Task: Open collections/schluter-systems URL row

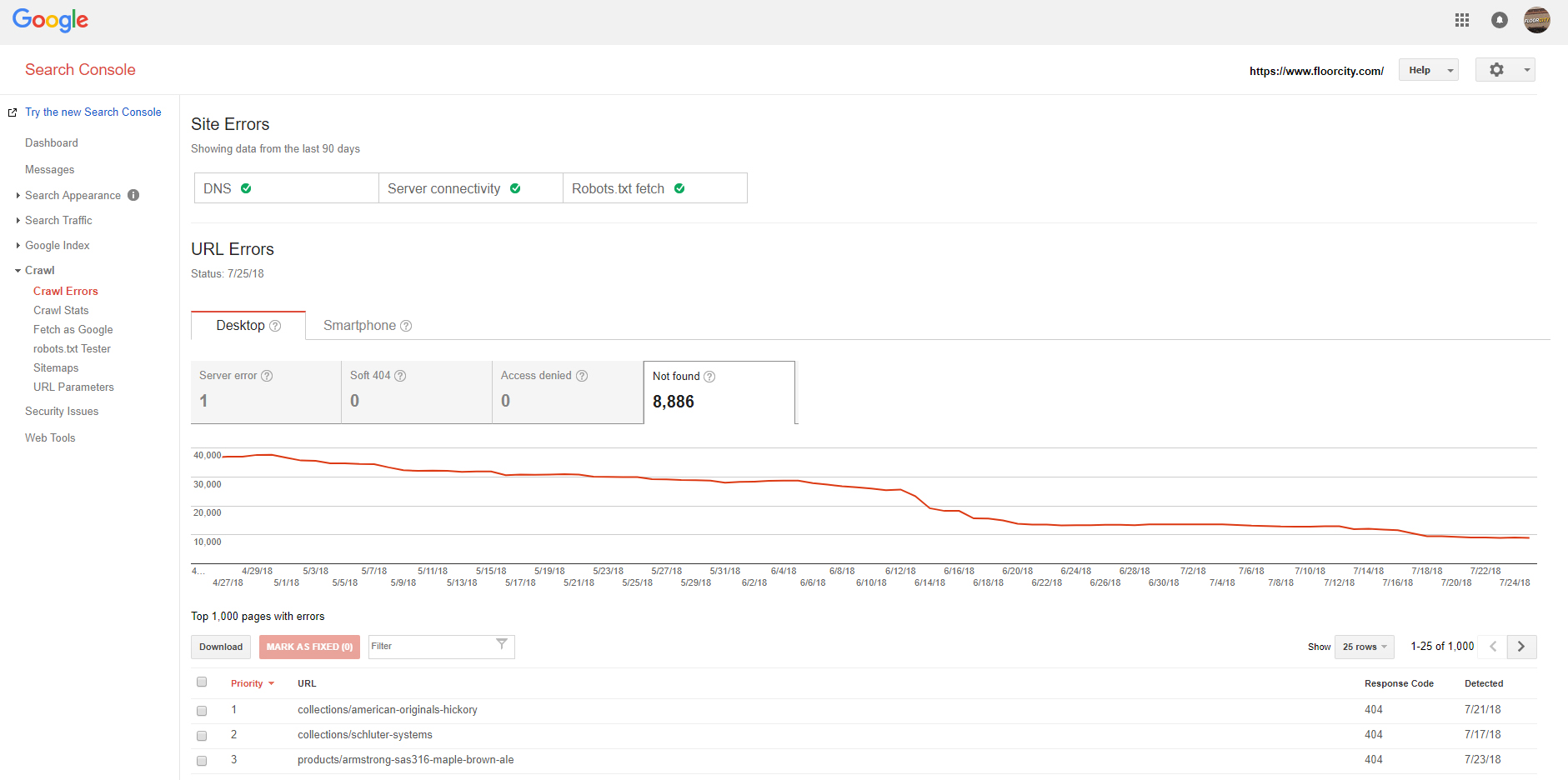Action: pos(365,735)
